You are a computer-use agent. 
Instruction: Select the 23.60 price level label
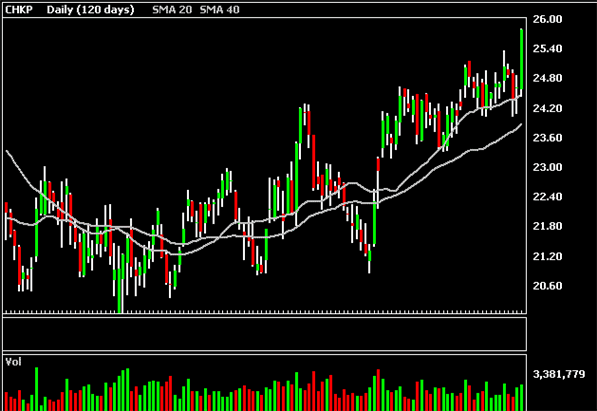point(547,138)
